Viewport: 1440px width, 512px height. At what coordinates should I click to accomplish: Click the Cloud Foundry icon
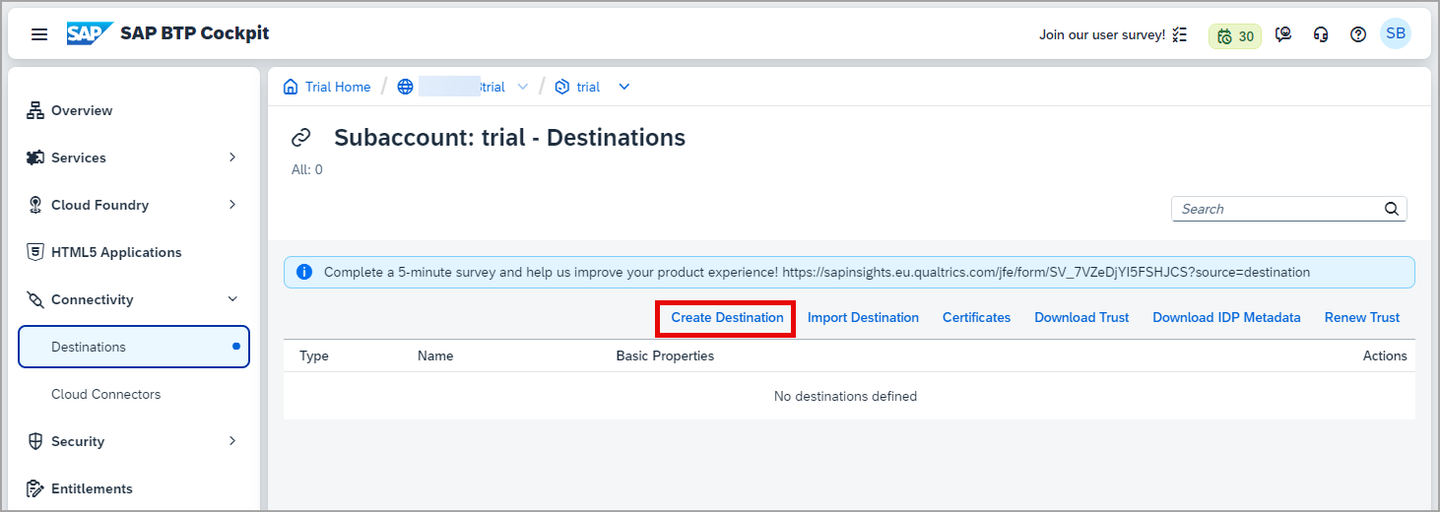(35, 205)
